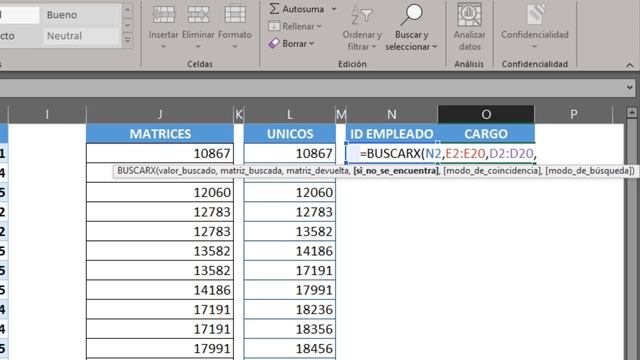Click the Eliminar cells icon

click(198, 15)
